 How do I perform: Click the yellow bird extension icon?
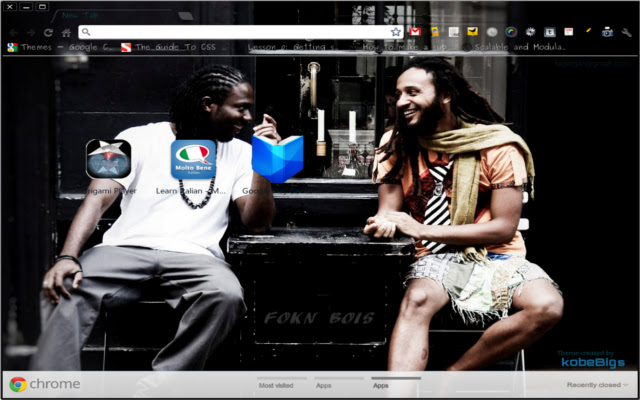pyautogui.click(x=473, y=31)
